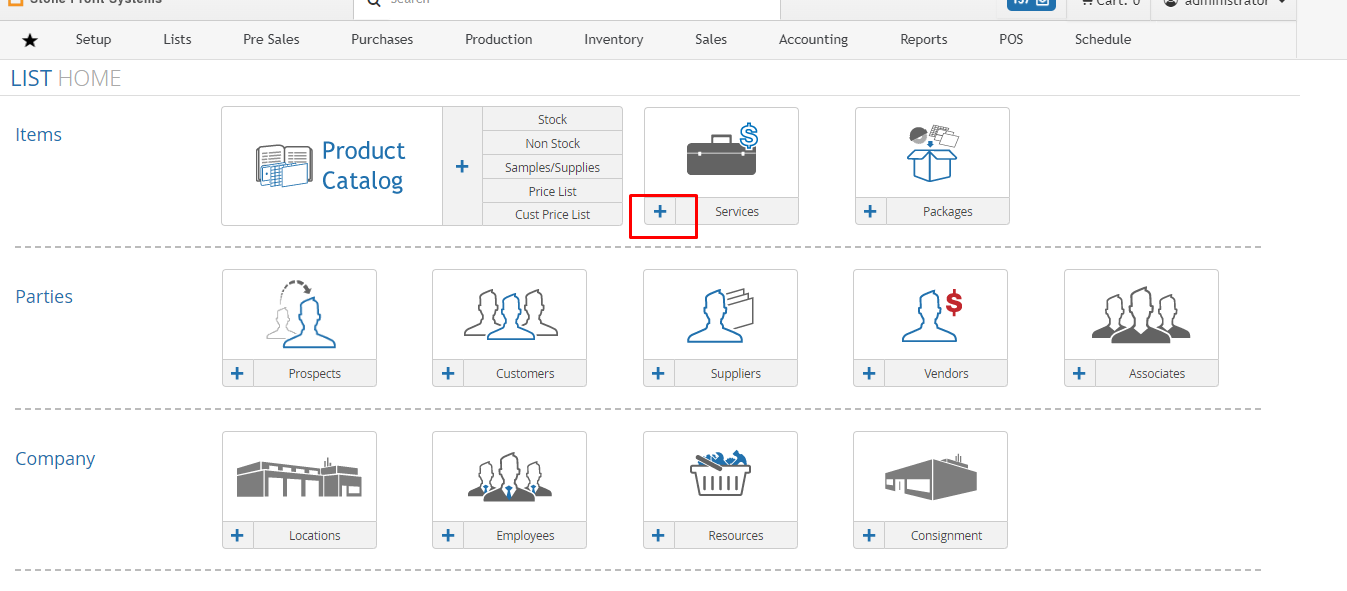Click the Locations warehouse icon

[299, 477]
